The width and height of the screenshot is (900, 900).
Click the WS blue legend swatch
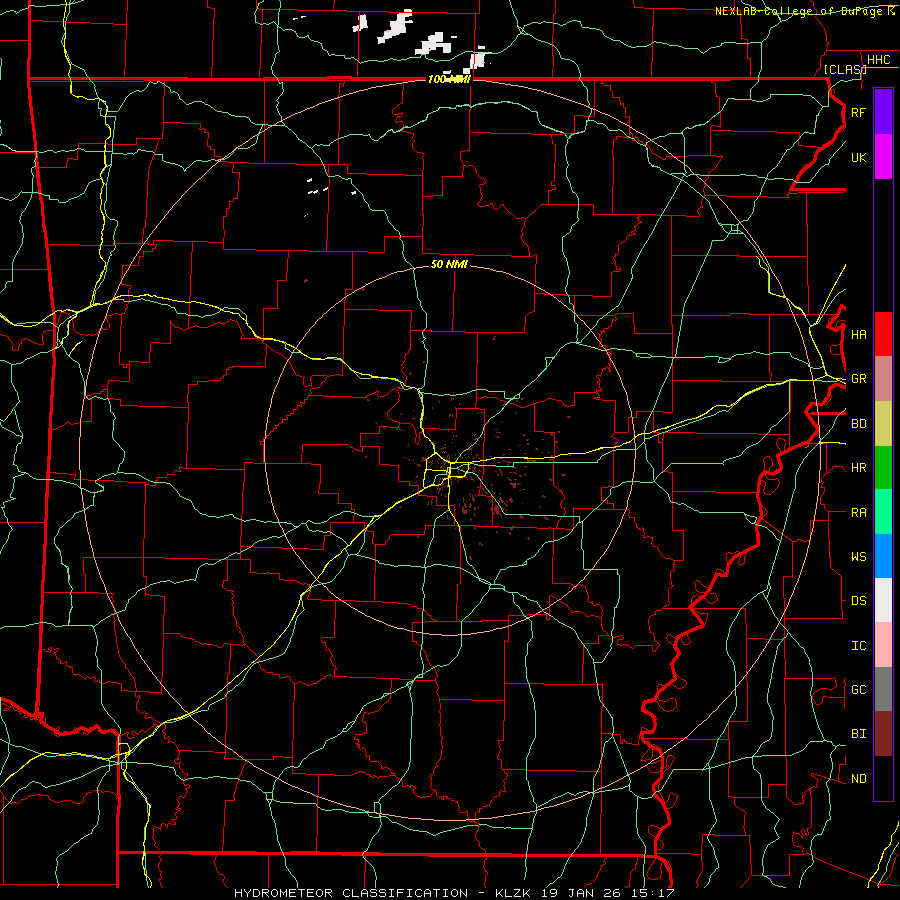[x=883, y=556]
